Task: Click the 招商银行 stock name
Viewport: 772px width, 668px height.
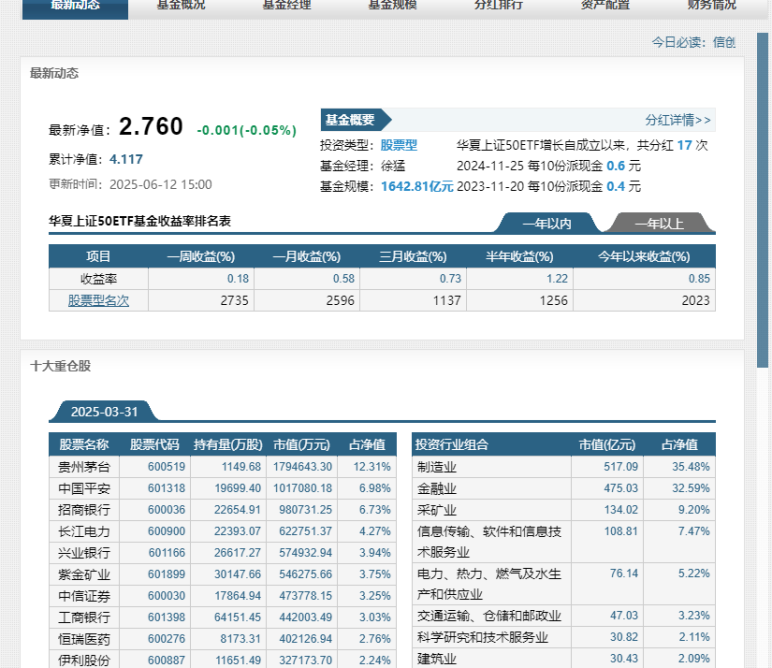Action: [x=84, y=509]
